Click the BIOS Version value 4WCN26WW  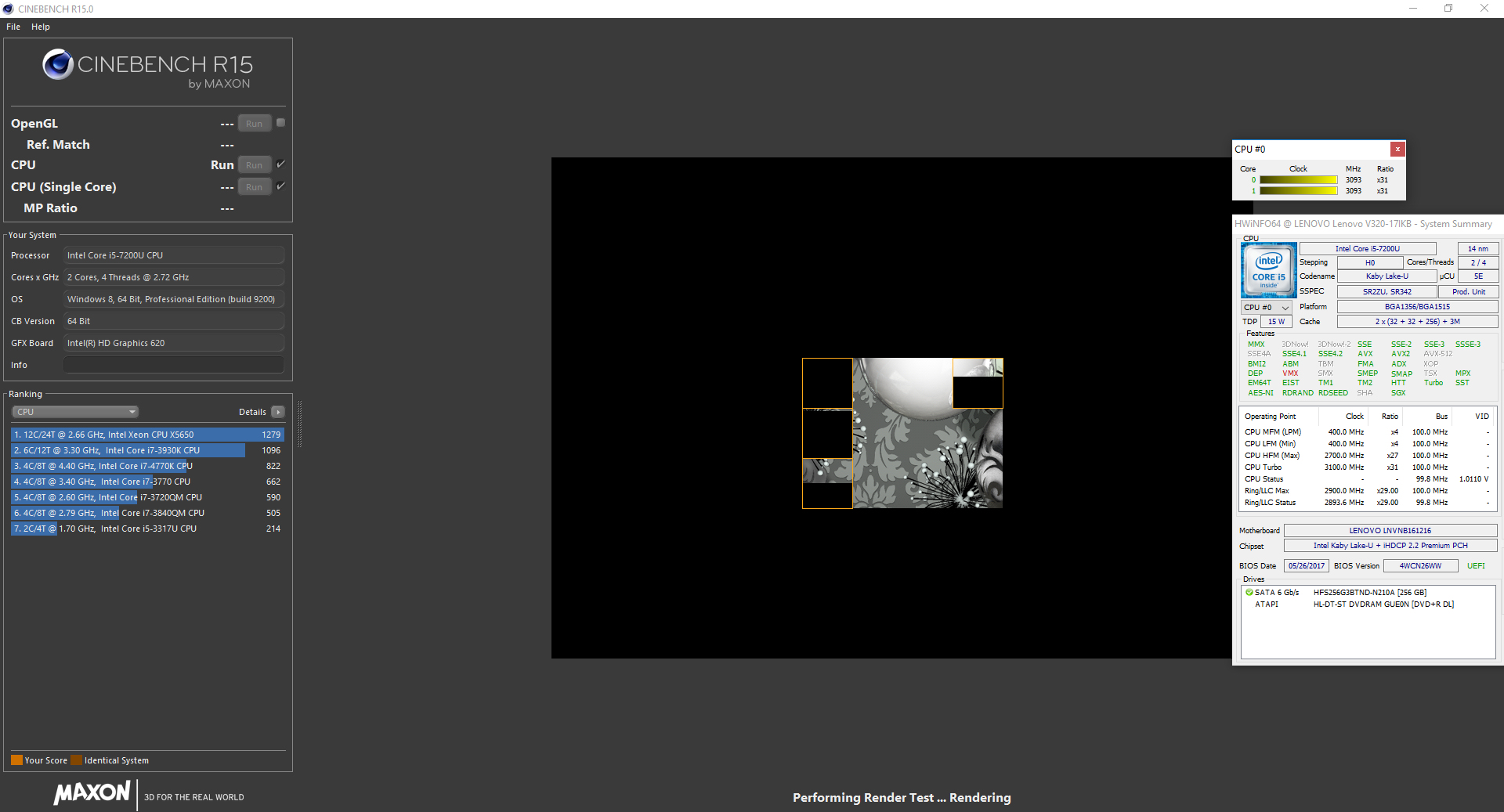coord(1421,566)
